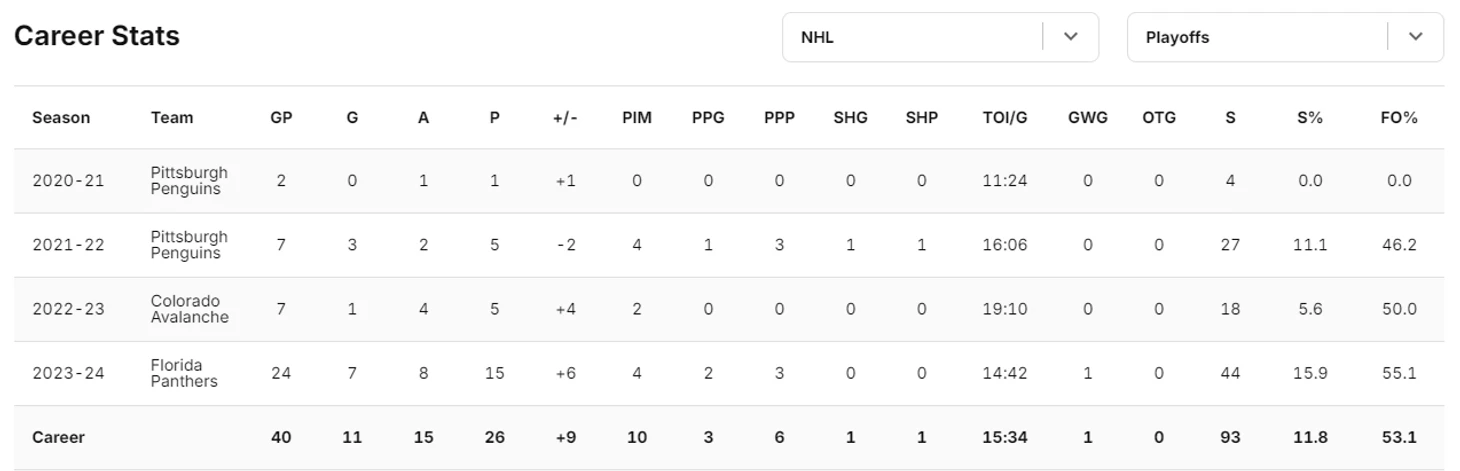The height and width of the screenshot is (471, 1460).
Task: Sort by the GWG column header
Action: [1087, 118]
